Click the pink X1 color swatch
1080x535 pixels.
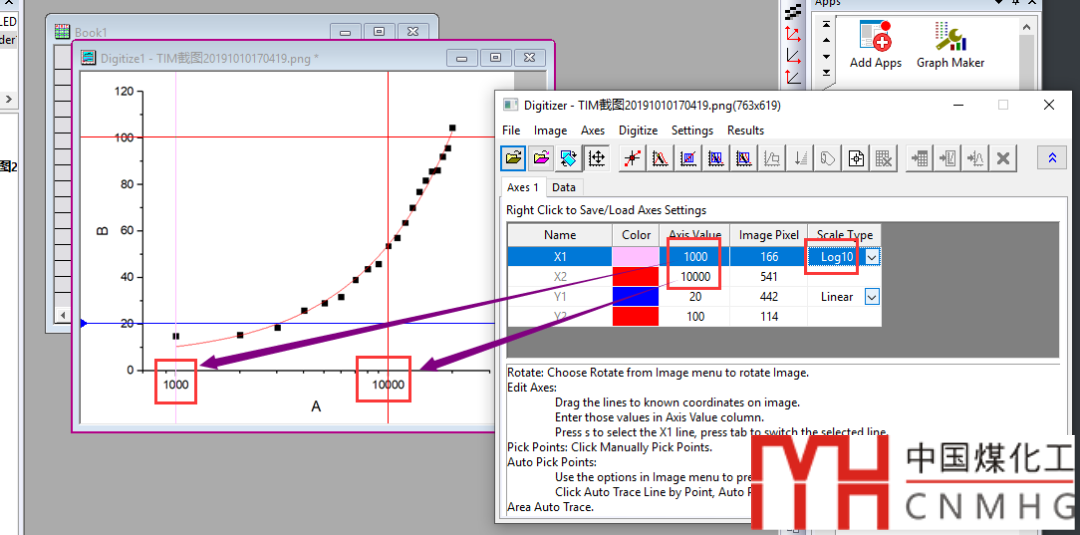click(x=636, y=257)
